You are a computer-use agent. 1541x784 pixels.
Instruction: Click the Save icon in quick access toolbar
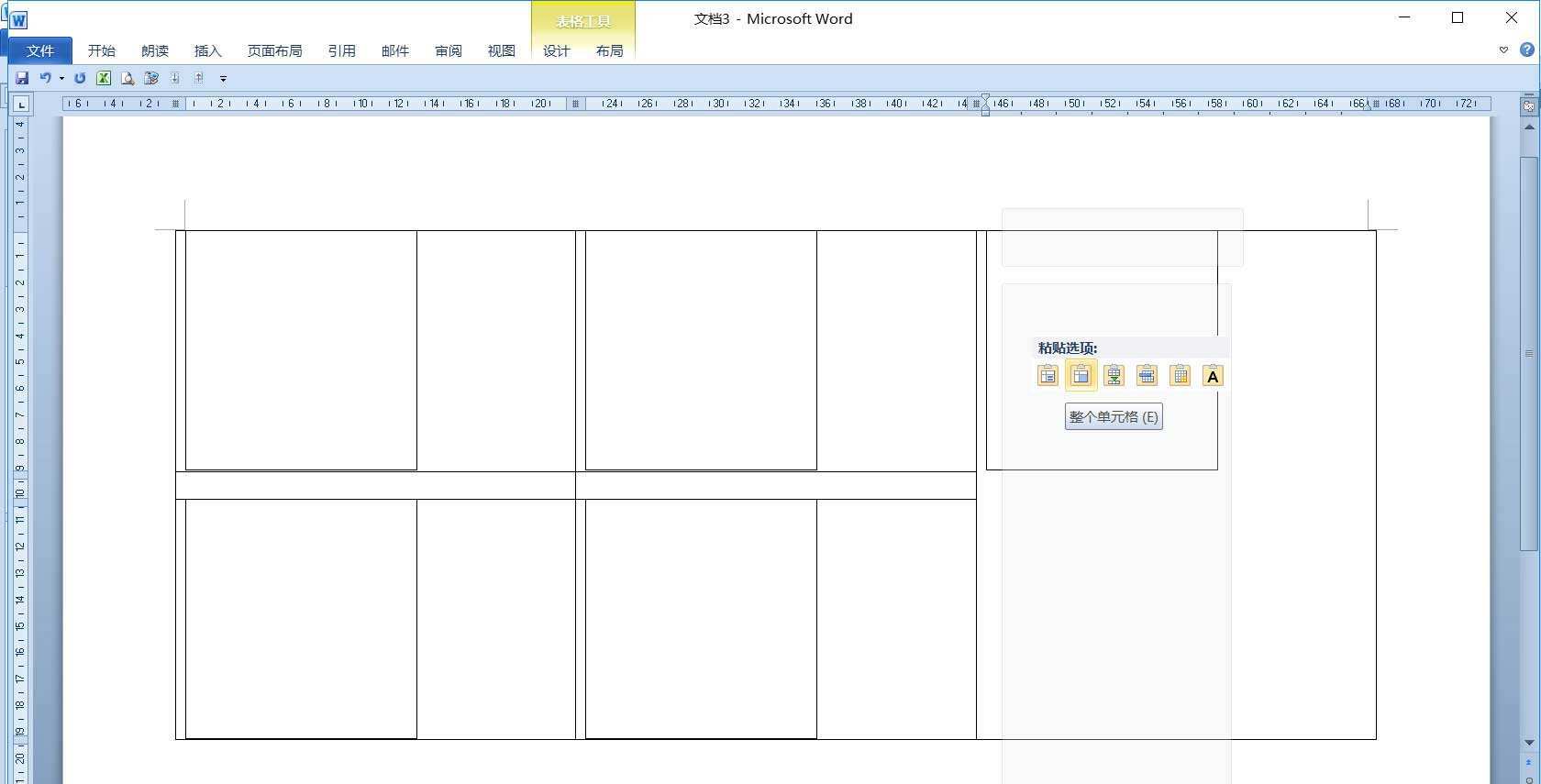click(22, 78)
